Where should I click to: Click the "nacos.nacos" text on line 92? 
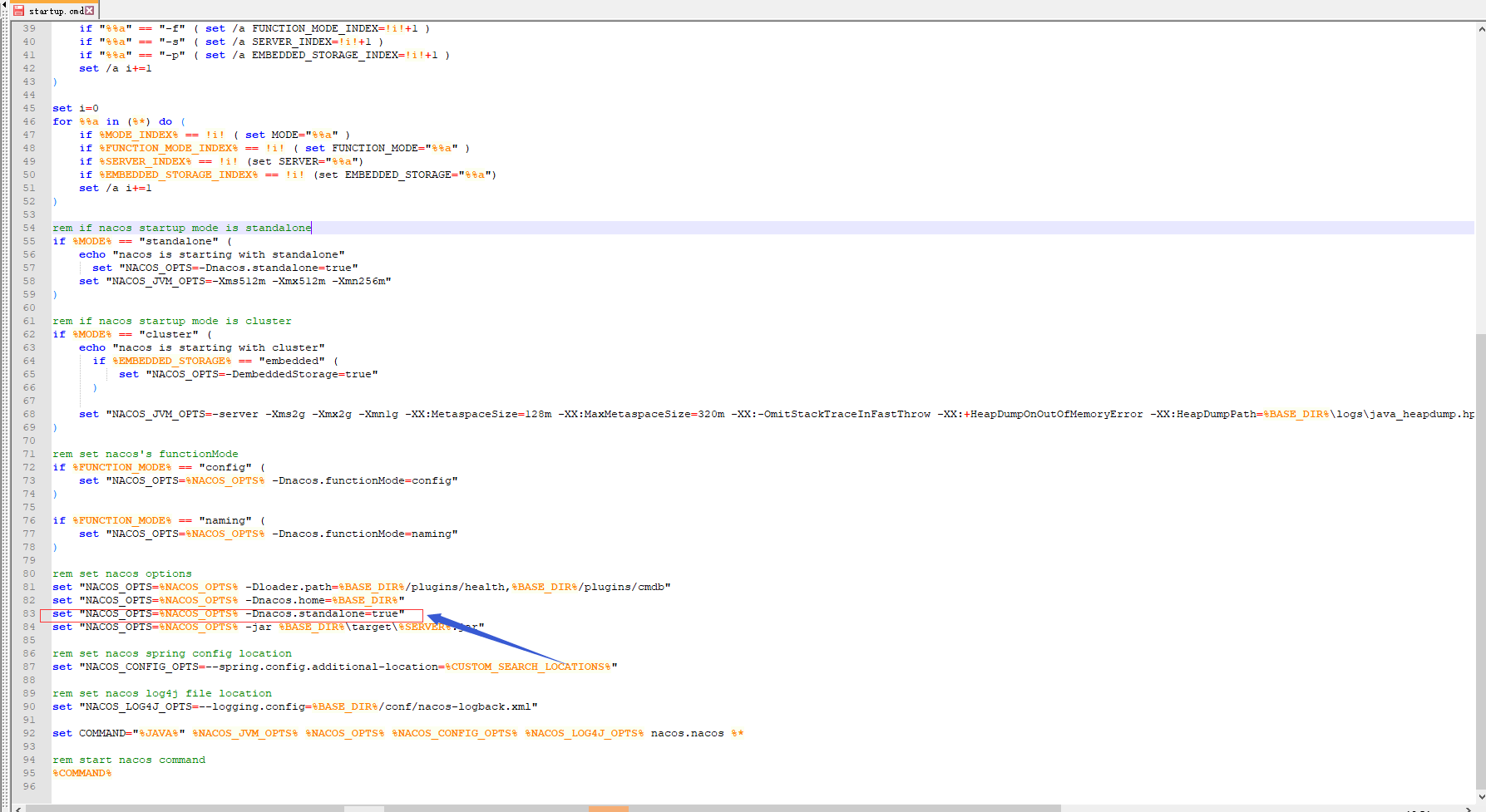(688, 733)
